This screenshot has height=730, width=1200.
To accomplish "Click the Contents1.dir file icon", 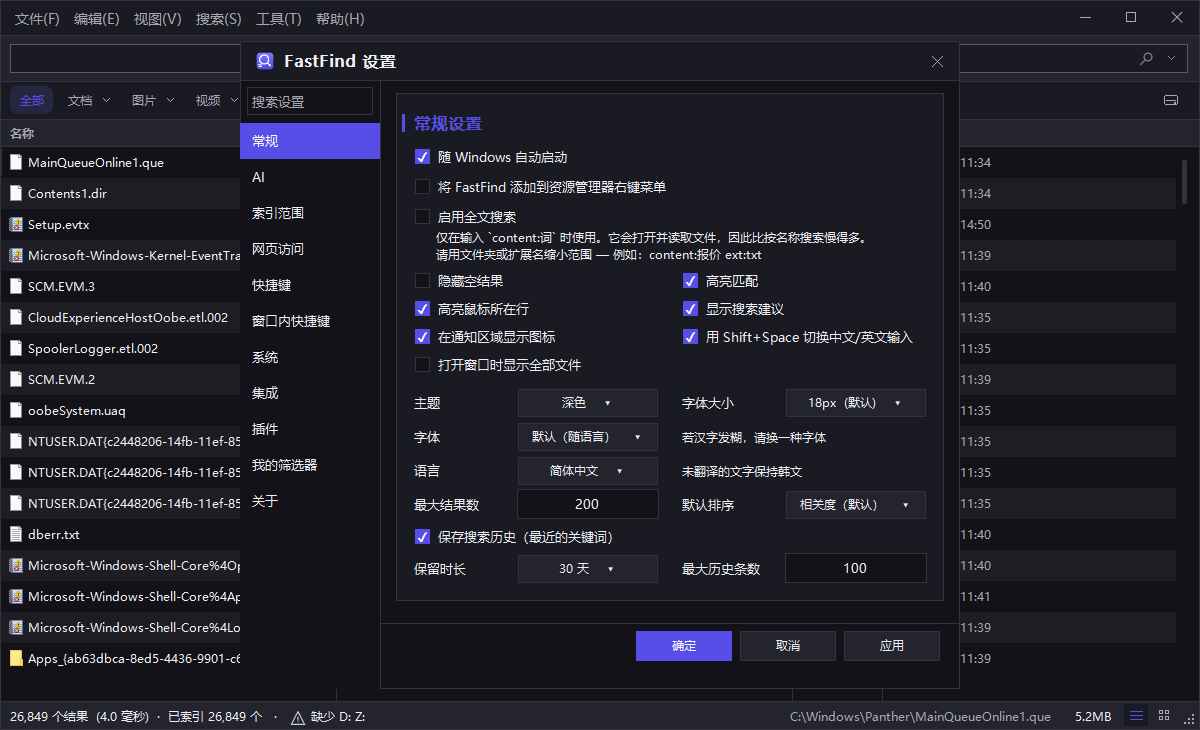I will (x=16, y=193).
